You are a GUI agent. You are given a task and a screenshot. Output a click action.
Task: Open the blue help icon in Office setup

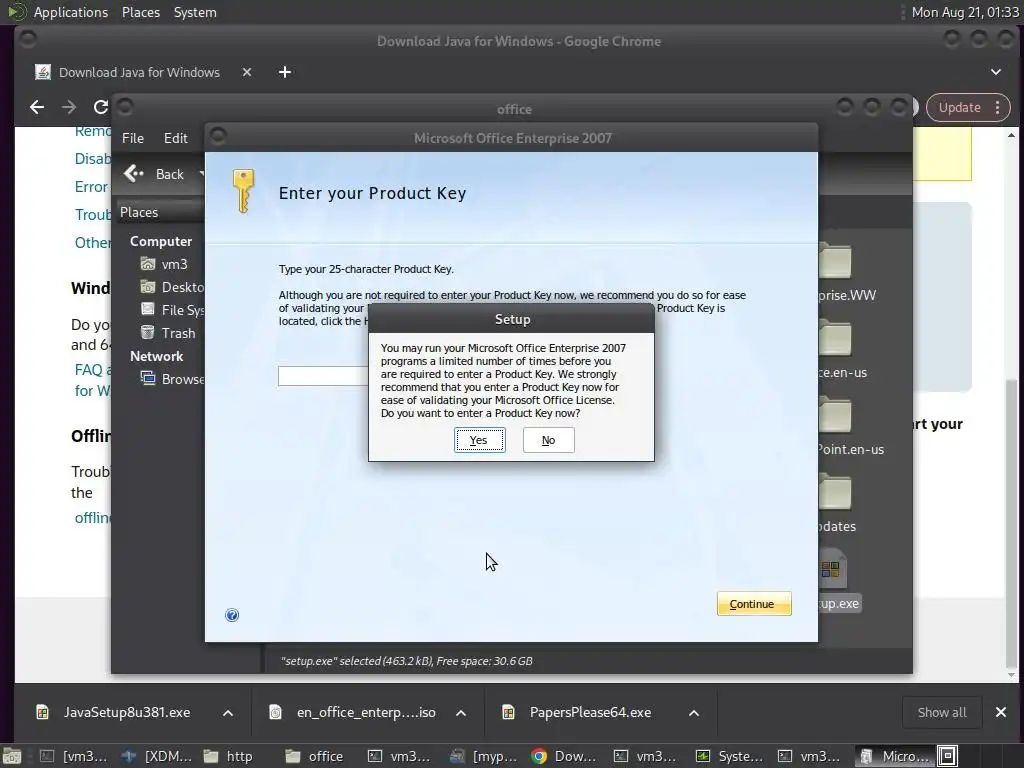coord(232,615)
